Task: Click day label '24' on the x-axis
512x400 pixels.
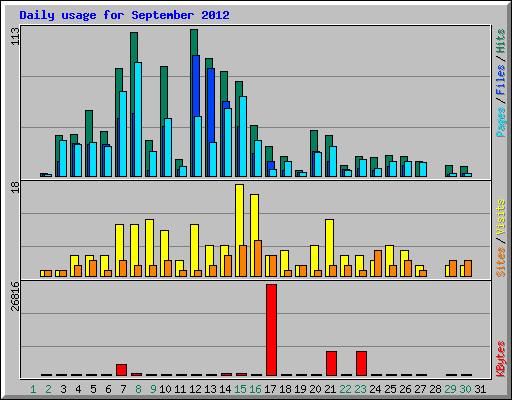Action: click(375, 389)
